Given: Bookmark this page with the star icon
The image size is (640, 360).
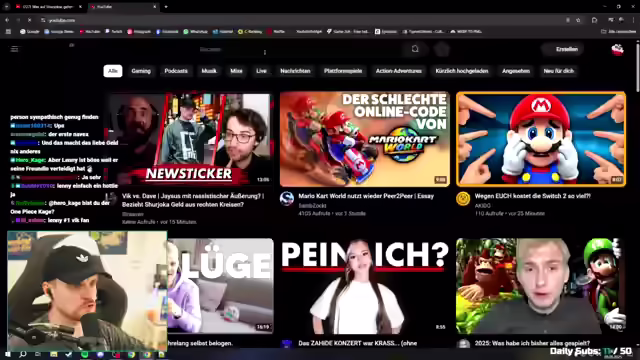Looking at the screenshot, I should [578, 20].
